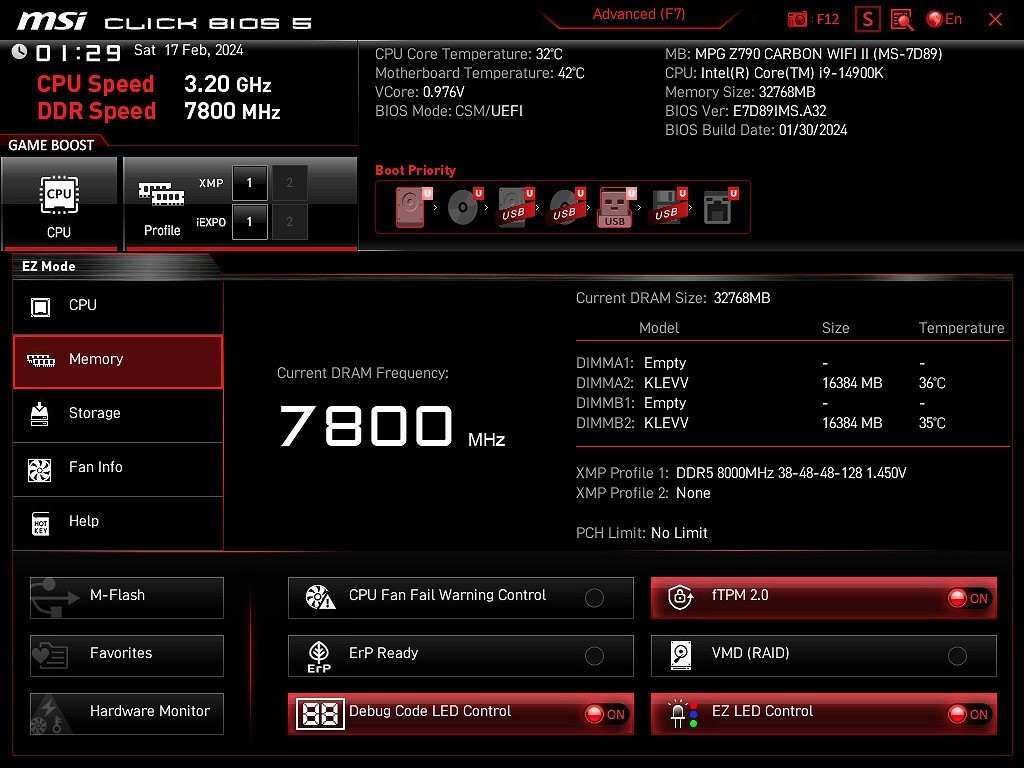This screenshot has width=1024, height=768.
Task: Activate iEXPO profile 1 button
Action: pyautogui.click(x=249, y=222)
